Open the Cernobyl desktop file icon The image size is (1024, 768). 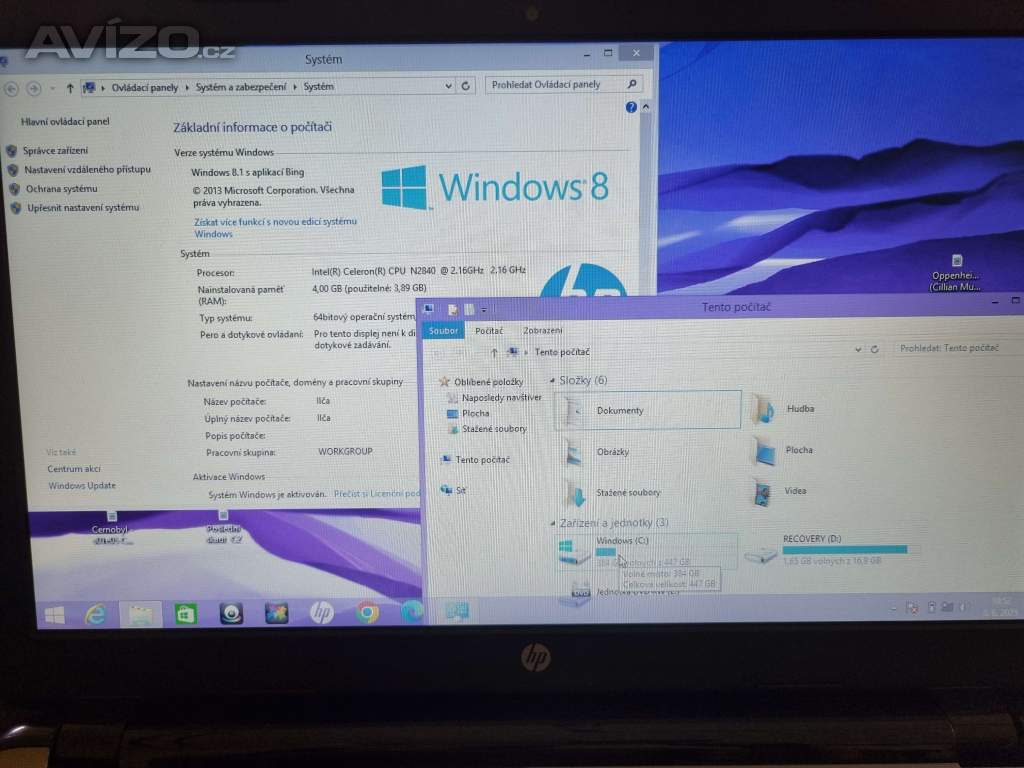[x=110, y=528]
